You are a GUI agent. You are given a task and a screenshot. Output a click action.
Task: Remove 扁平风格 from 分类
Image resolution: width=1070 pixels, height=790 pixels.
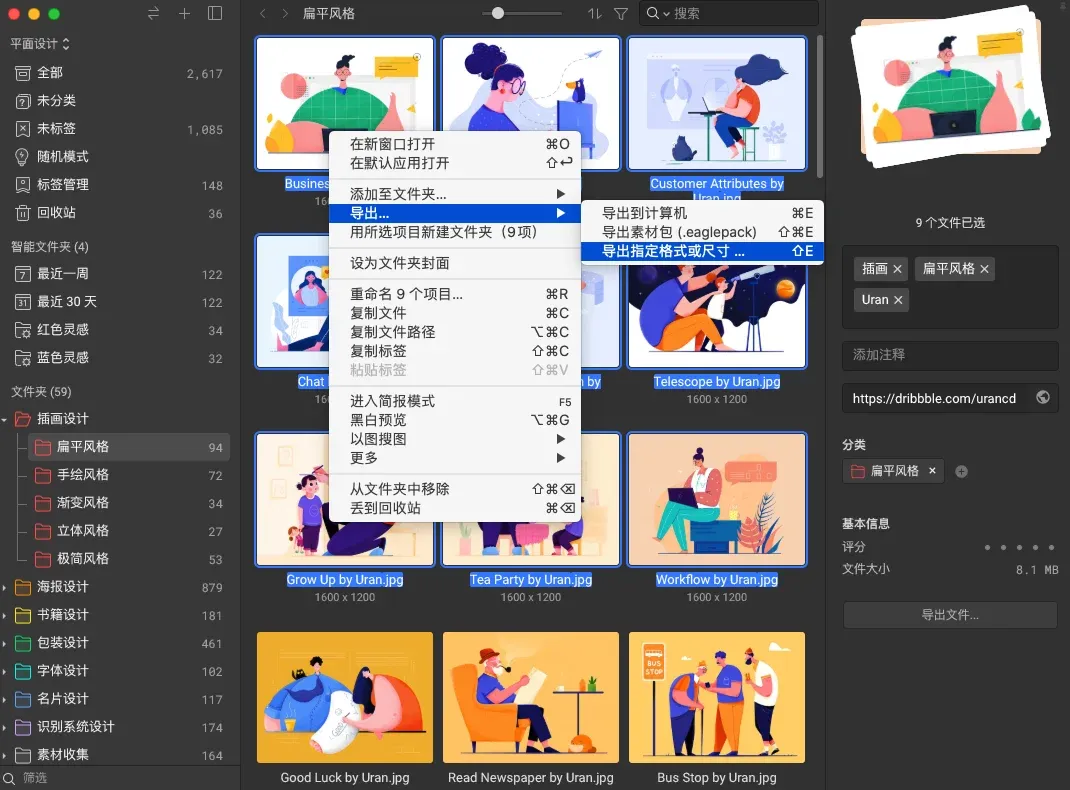tap(932, 471)
